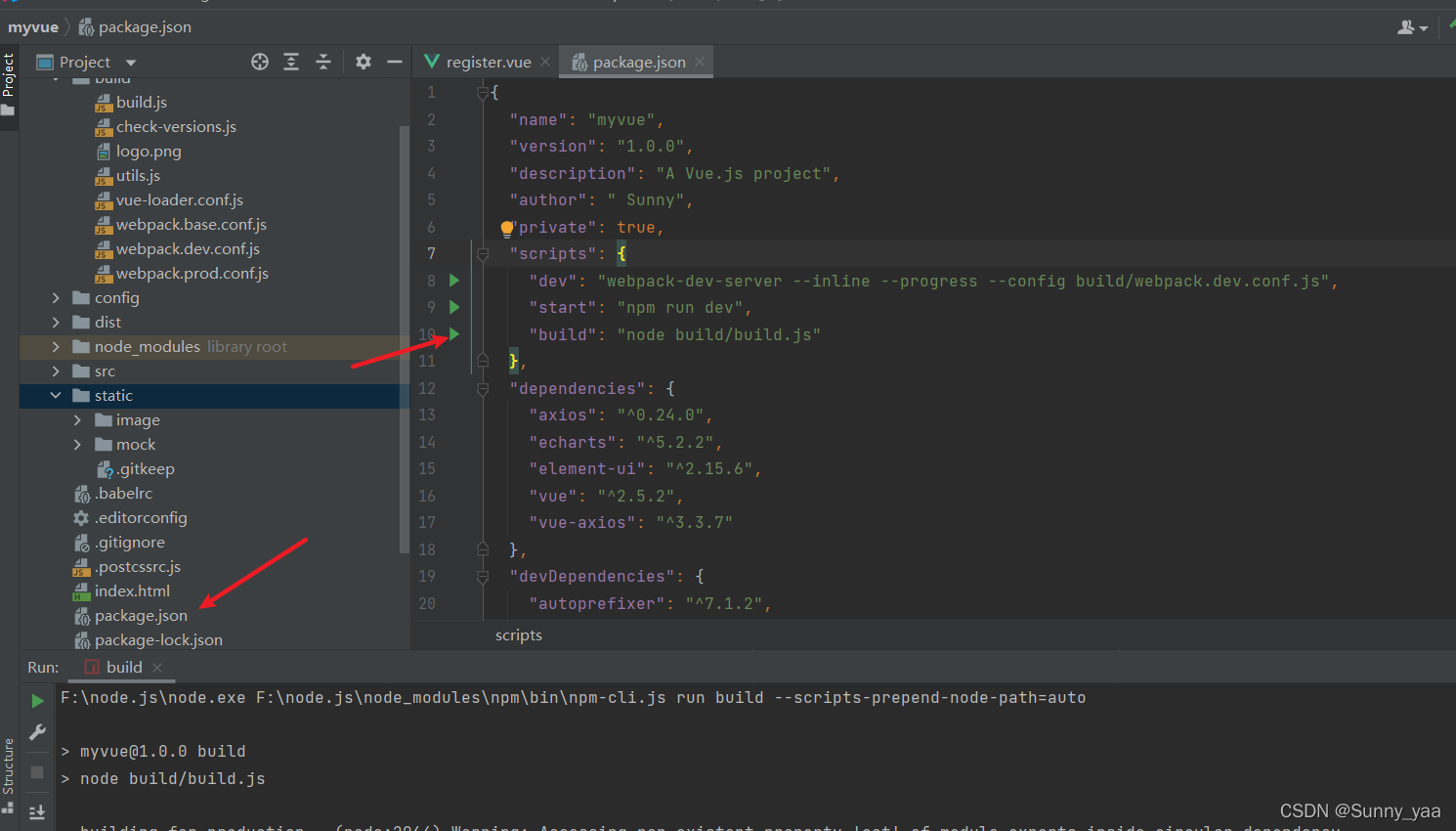The image size is (1456, 831).
Task: Close the register.vue tab
Action: coord(545,62)
